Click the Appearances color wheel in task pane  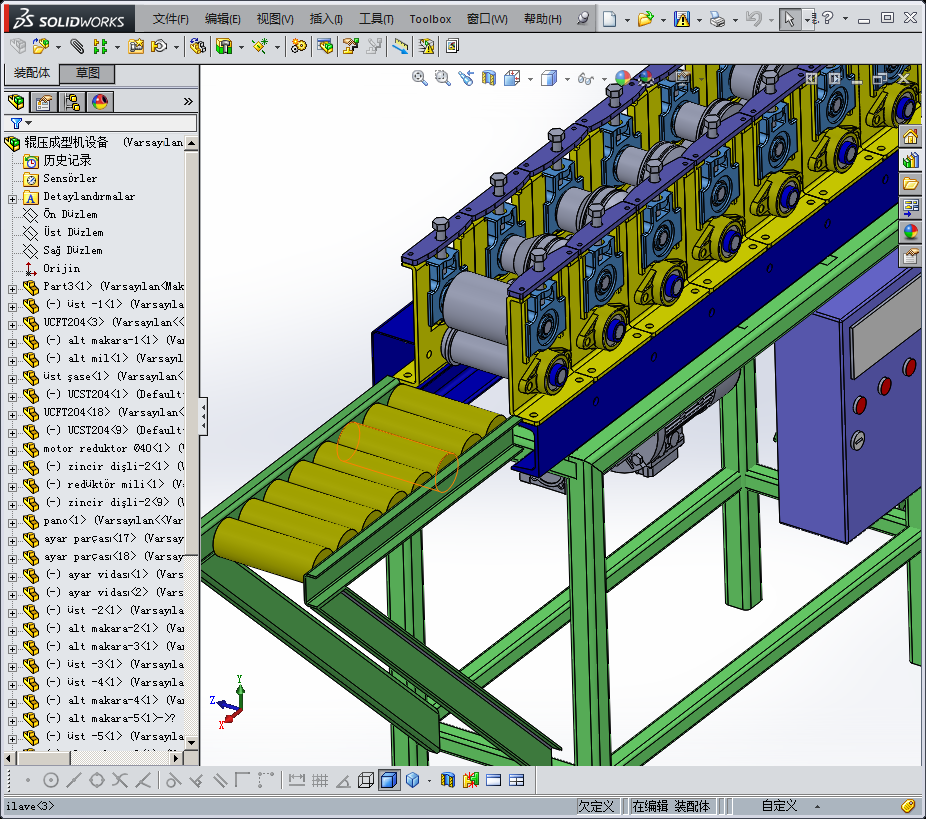[910, 232]
